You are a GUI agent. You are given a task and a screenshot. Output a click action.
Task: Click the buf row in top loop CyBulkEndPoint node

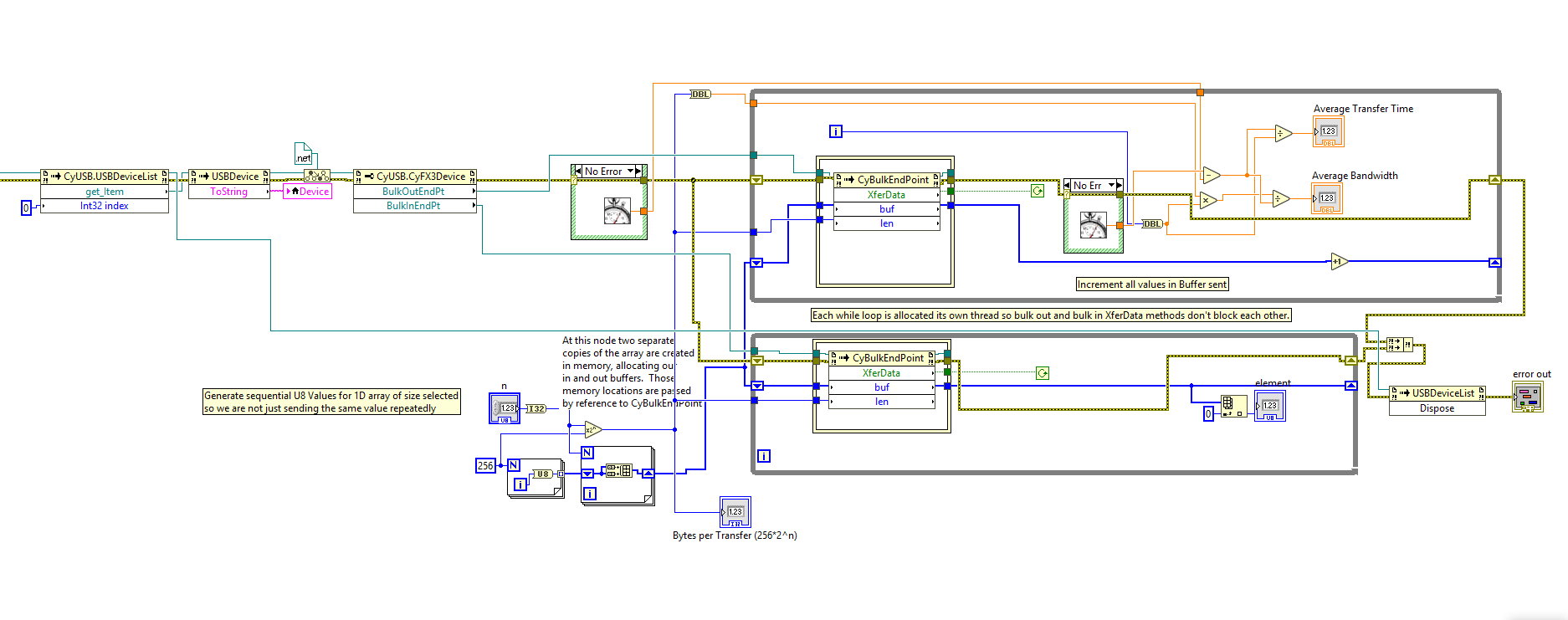[x=887, y=209]
